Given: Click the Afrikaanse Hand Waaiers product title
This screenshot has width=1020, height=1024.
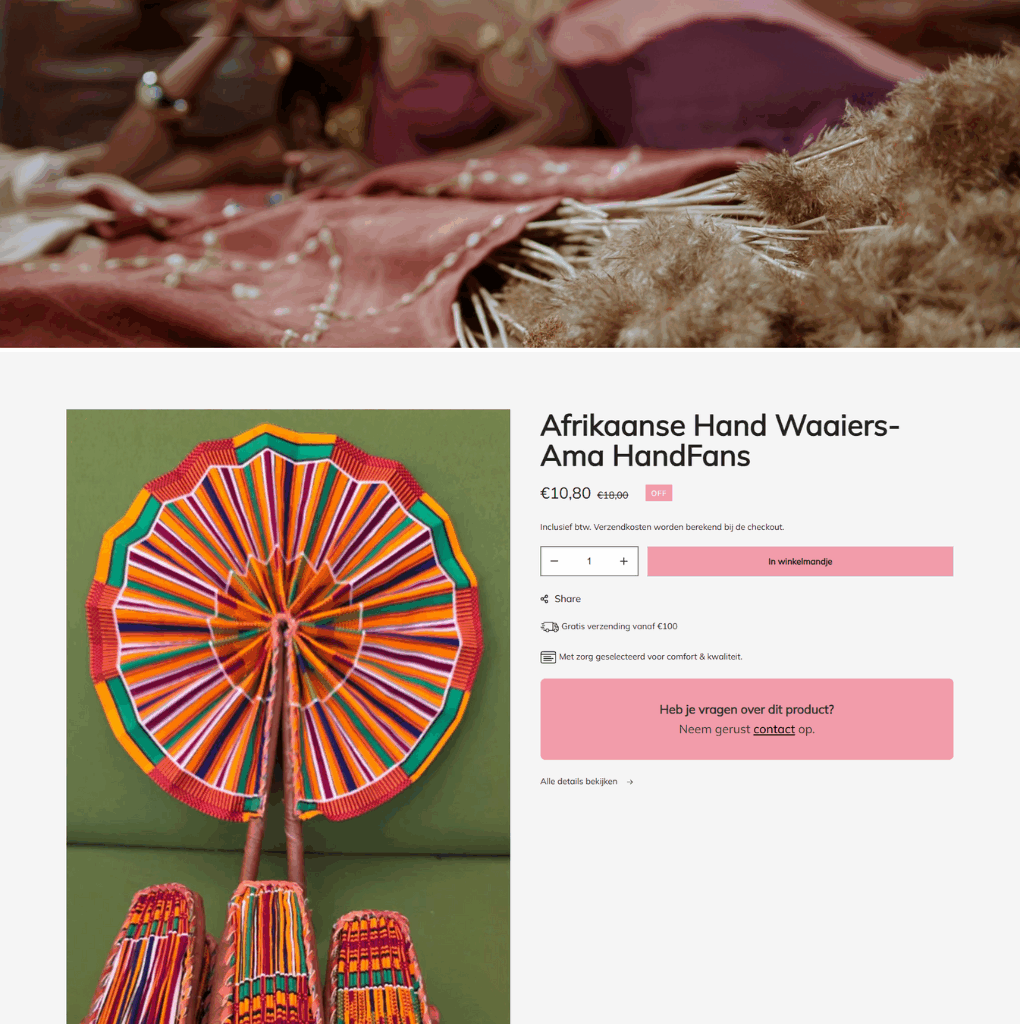Looking at the screenshot, I should [x=720, y=440].
